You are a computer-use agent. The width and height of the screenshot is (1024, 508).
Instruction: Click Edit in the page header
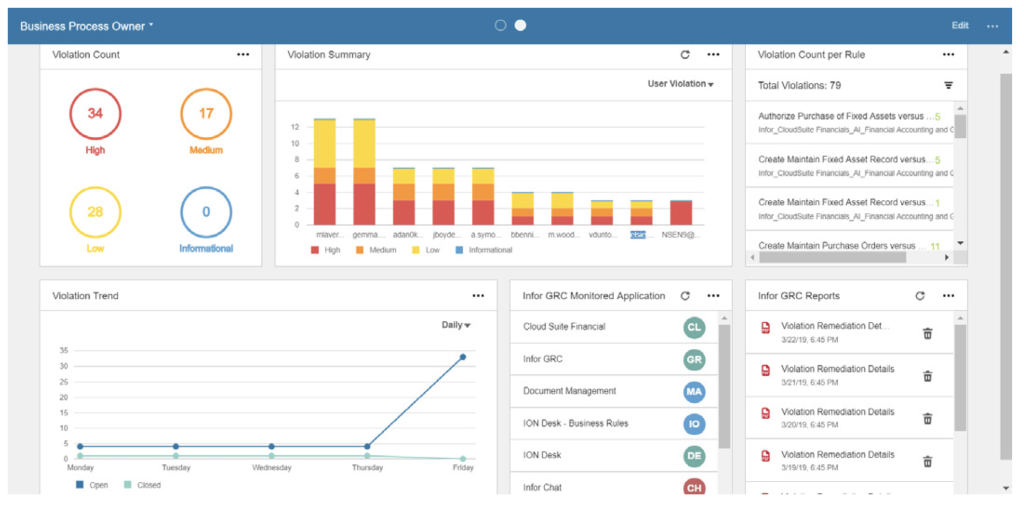pos(960,25)
